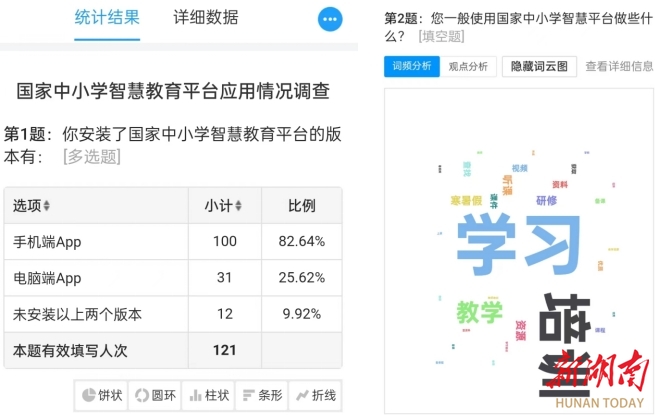Viewport: 655px width, 415px height.
Task: Switch to the 统计结果 tab
Action: click(107, 18)
